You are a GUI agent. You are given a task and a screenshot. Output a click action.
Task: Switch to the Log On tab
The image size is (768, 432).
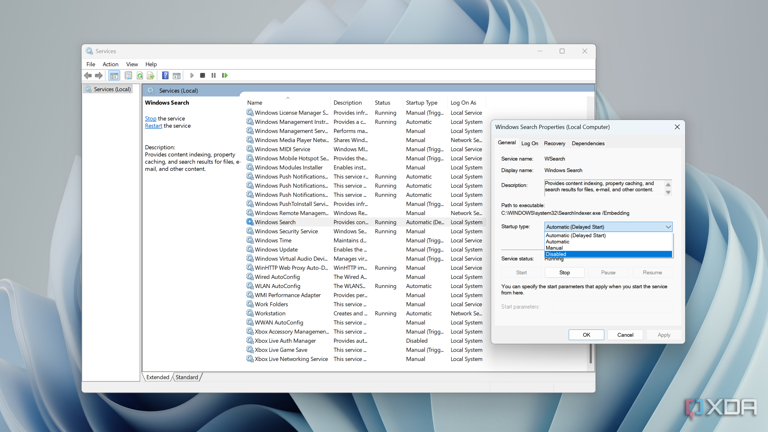529,144
